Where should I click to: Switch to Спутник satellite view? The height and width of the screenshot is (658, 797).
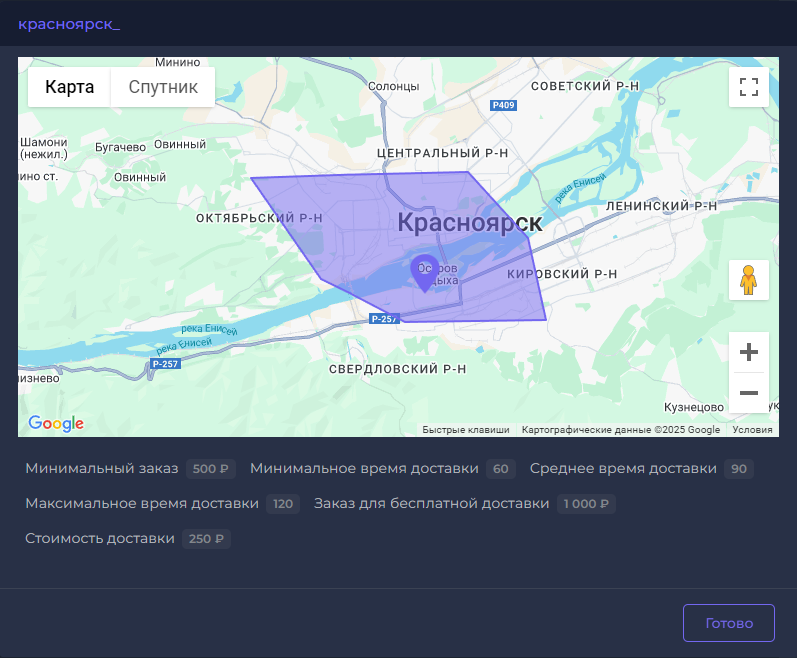click(x=163, y=87)
